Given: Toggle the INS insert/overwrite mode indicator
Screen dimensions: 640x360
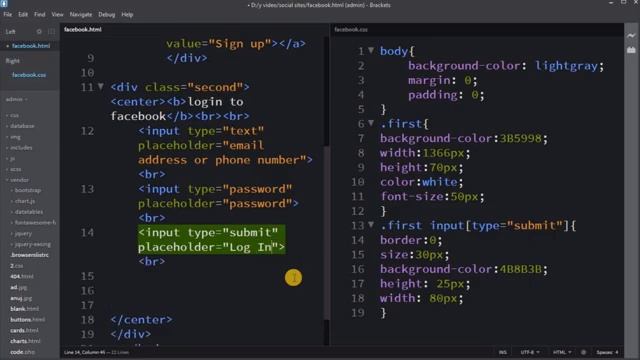Looking at the screenshot, I should point(503,352).
